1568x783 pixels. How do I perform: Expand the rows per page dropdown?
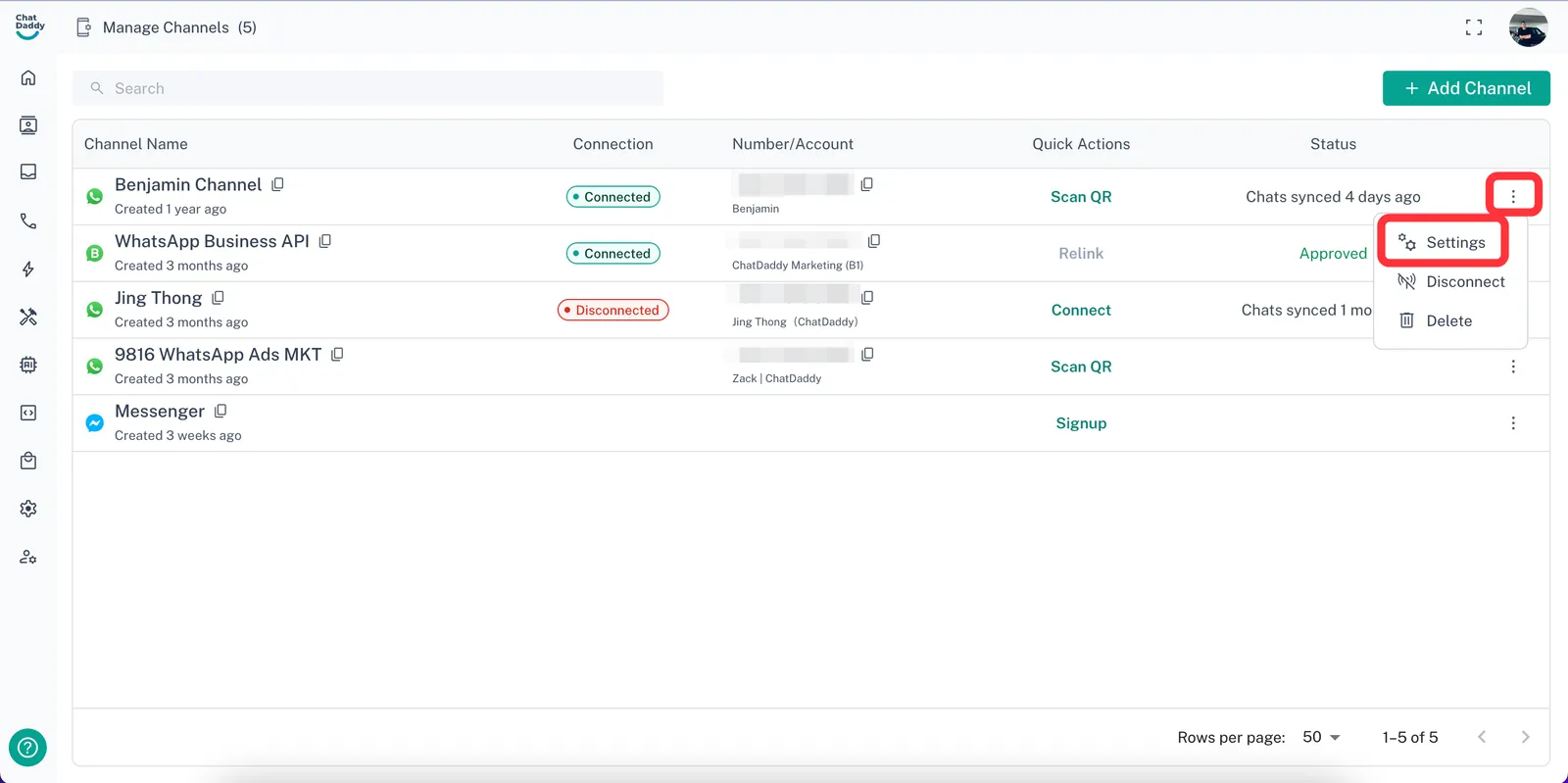point(1321,737)
